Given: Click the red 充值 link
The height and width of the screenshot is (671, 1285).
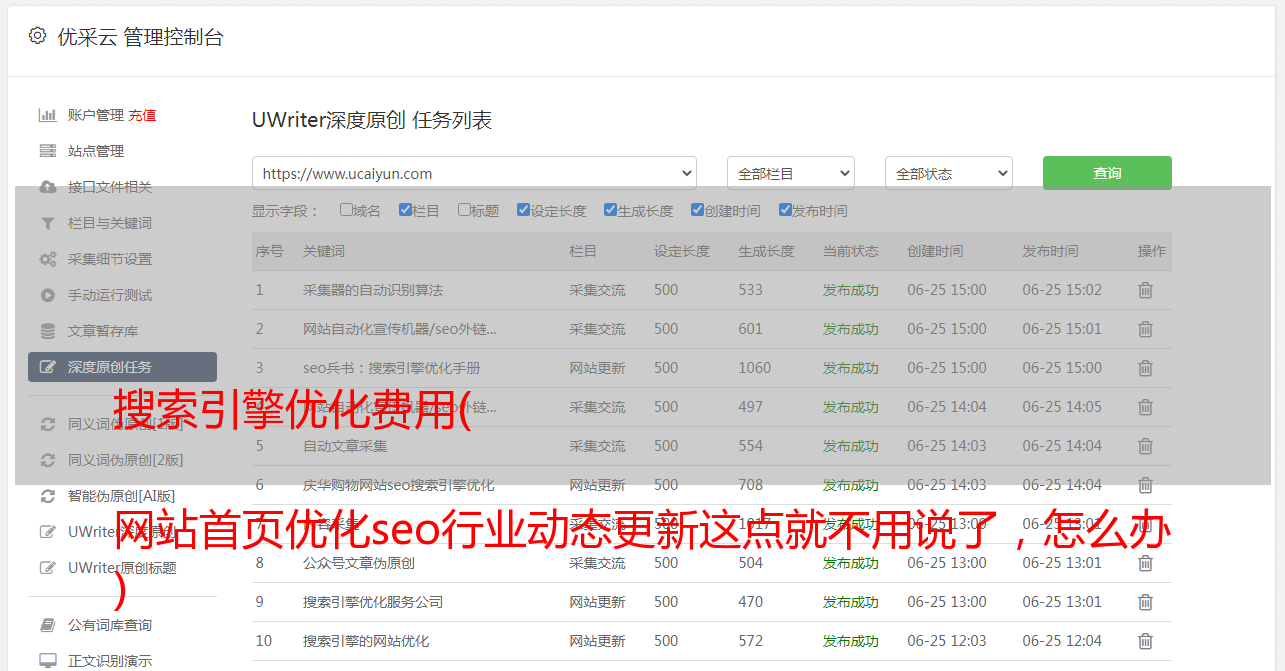Looking at the screenshot, I should 142,115.
